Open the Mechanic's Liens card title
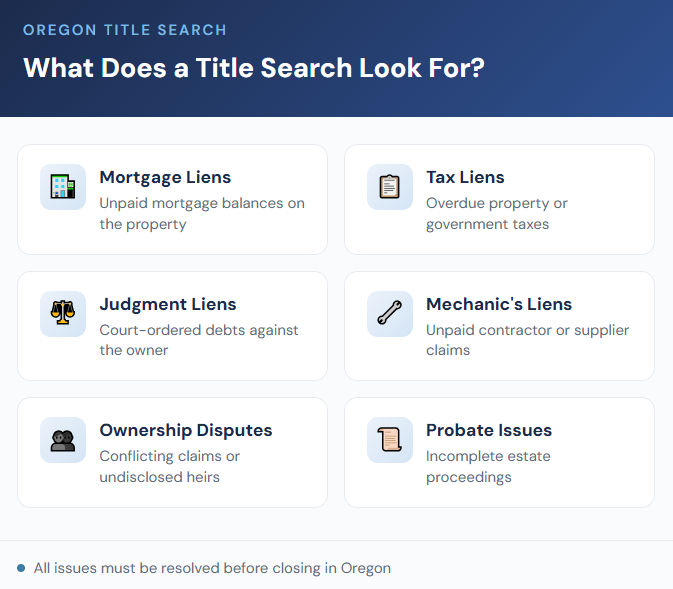673x589 pixels. pyautogui.click(x=499, y=304)
